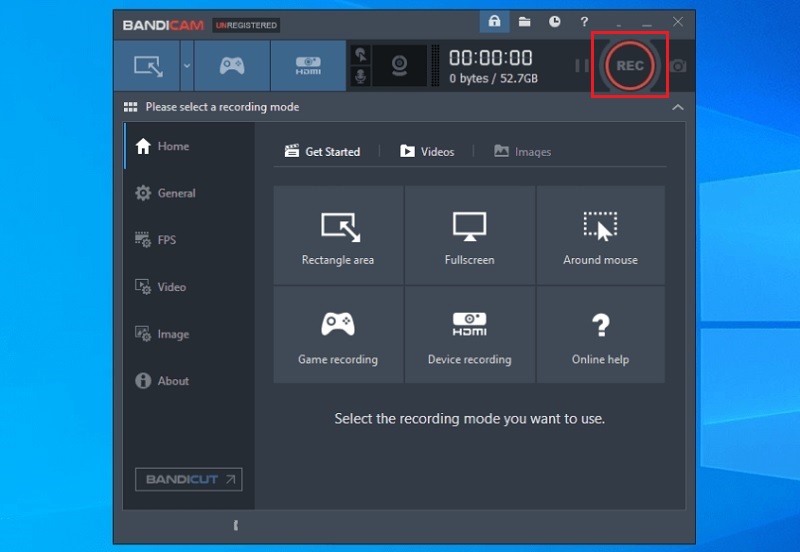Click the 00:00:00 recording timer

point(490,58)
